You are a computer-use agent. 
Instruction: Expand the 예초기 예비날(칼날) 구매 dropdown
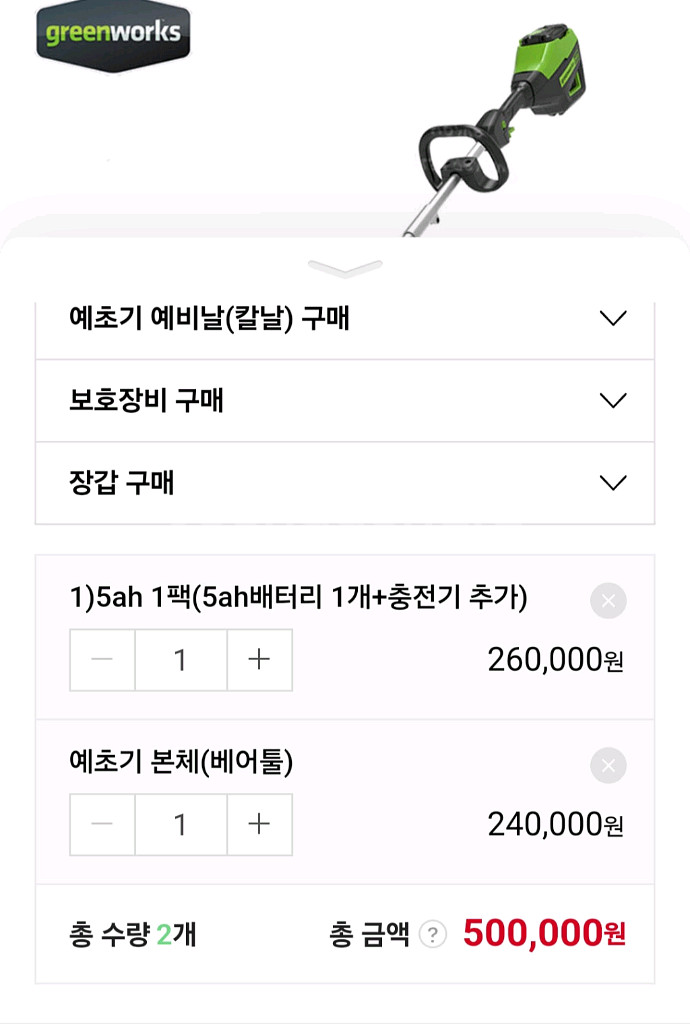coord(345,319)
